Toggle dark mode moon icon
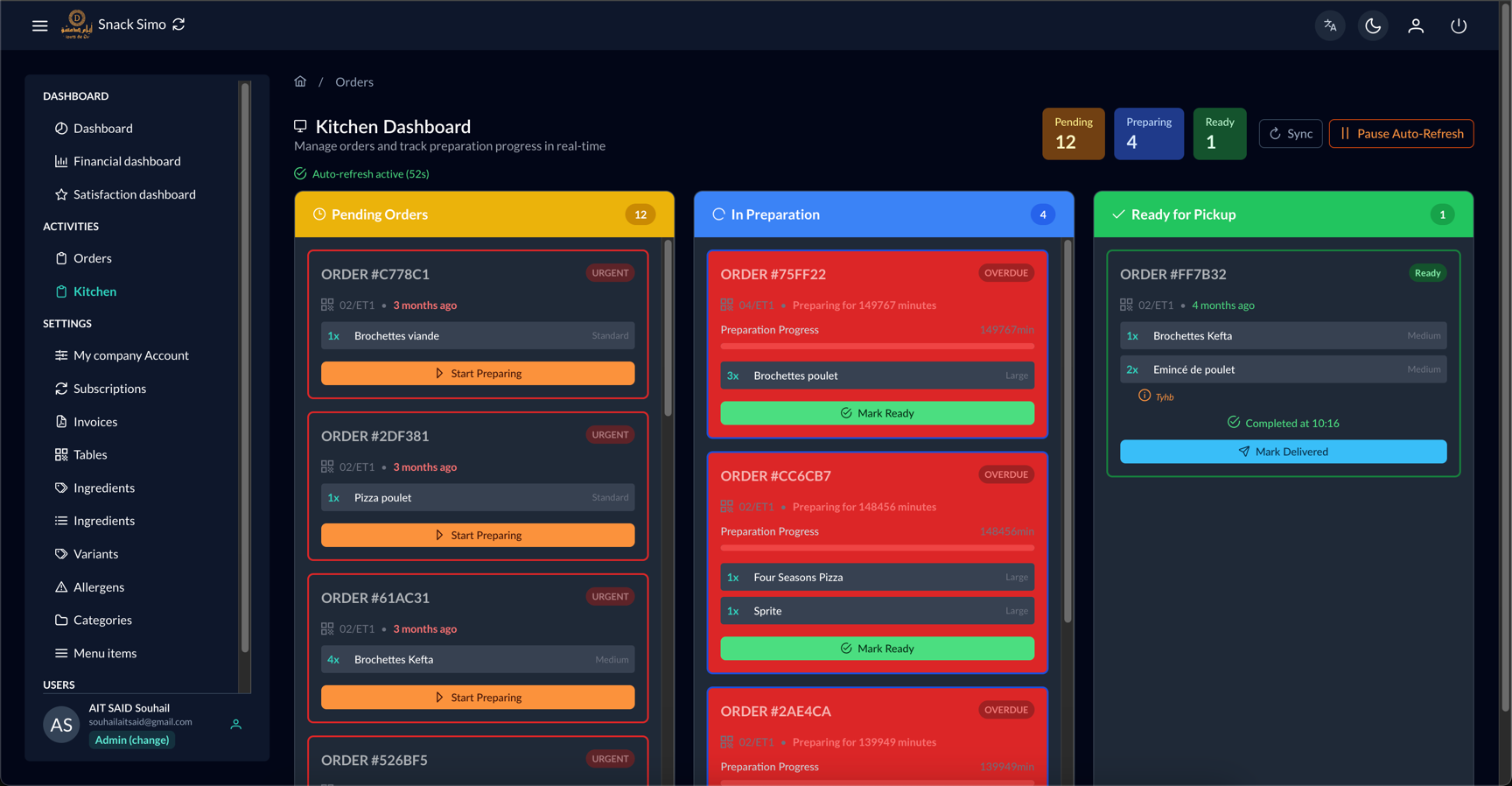1512x786 pixels. coord(1373,25)
